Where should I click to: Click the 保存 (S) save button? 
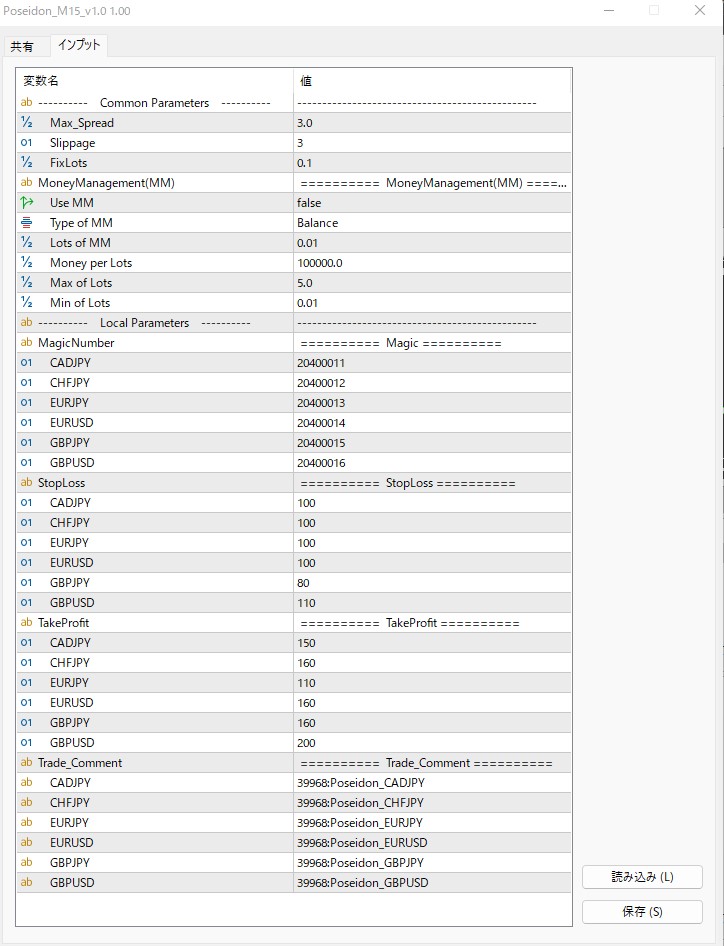point(642,912)
